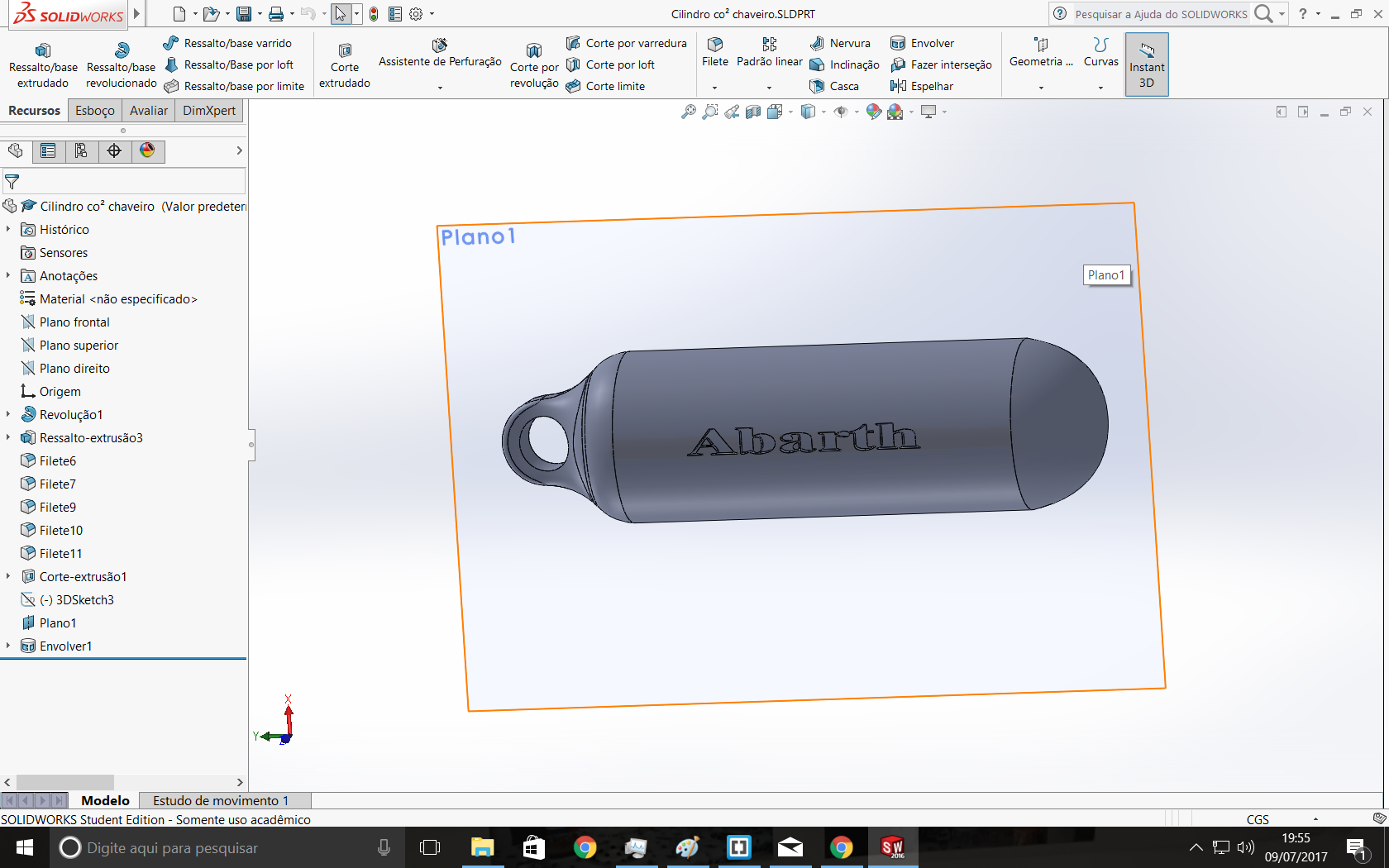Screen dimensions: 1389x868
Task: Expand the Anotações folder
Action: pos(8,275)
